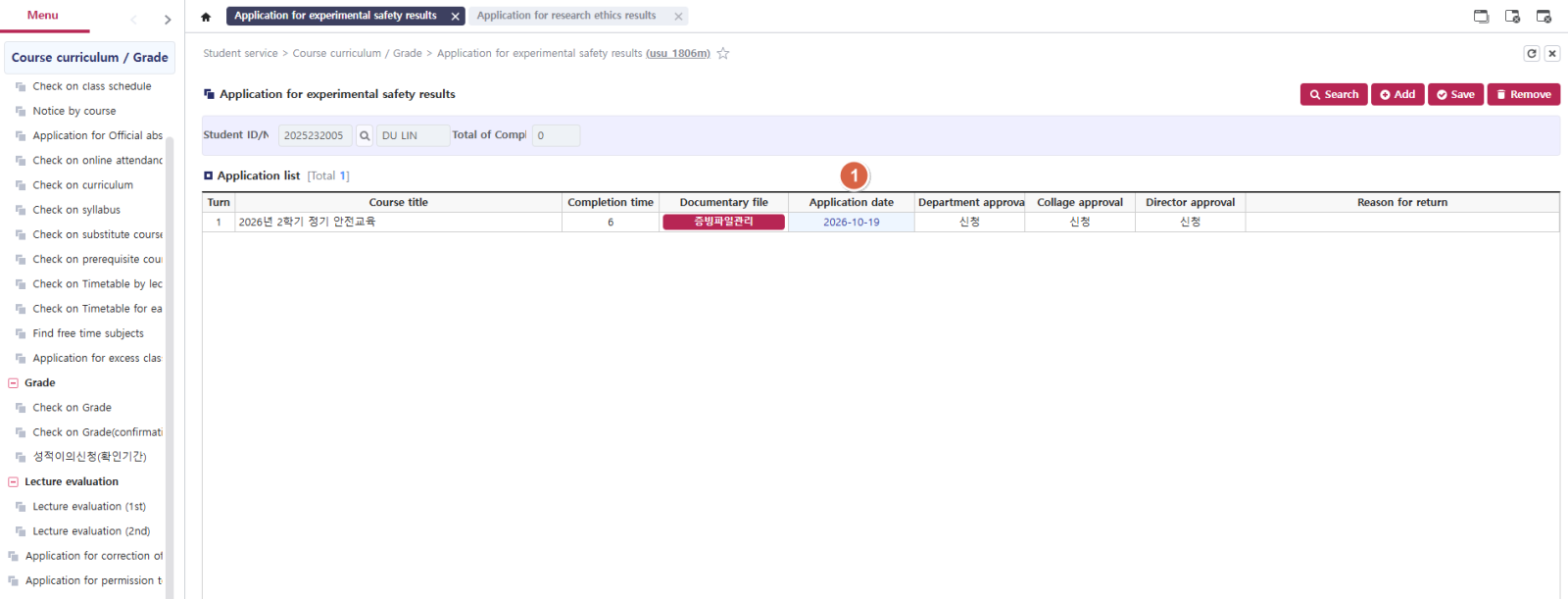Select the Application for experimental safety results tab
The image size is (1568, 599).
335,16
